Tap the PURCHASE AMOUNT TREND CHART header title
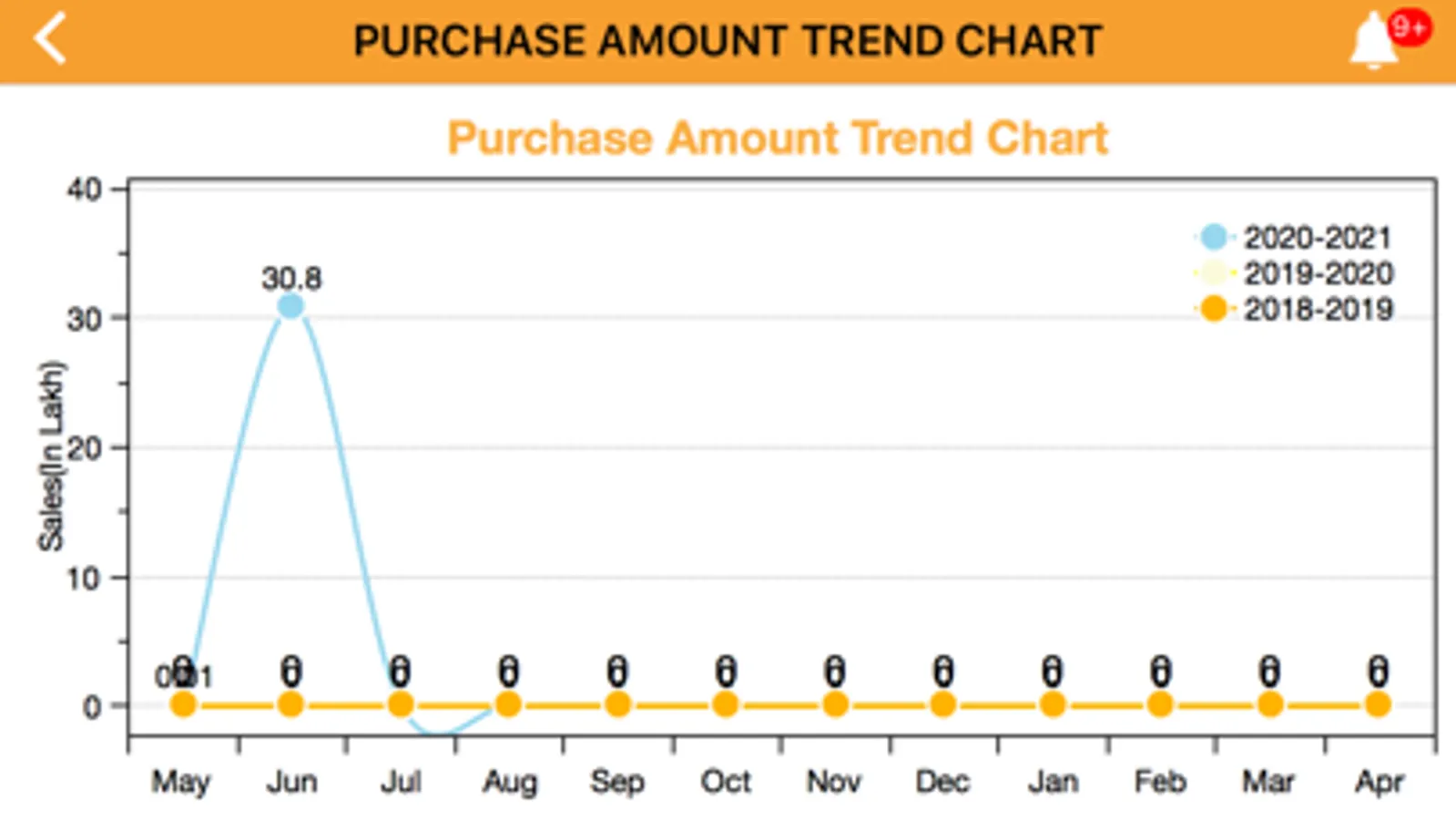This screenshot has height=820, width=1456. click(x=728, y=41)
